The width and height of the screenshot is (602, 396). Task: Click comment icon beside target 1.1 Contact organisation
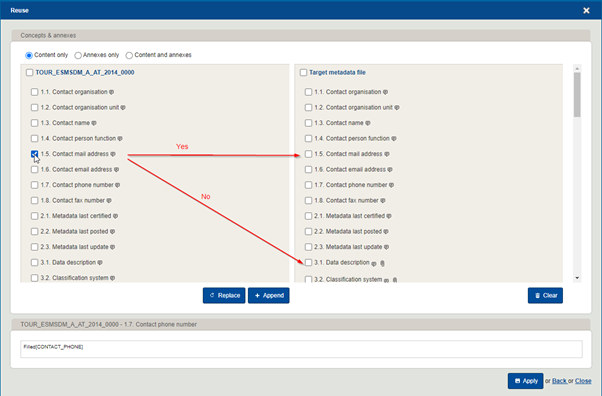click(x=385, y=92)
